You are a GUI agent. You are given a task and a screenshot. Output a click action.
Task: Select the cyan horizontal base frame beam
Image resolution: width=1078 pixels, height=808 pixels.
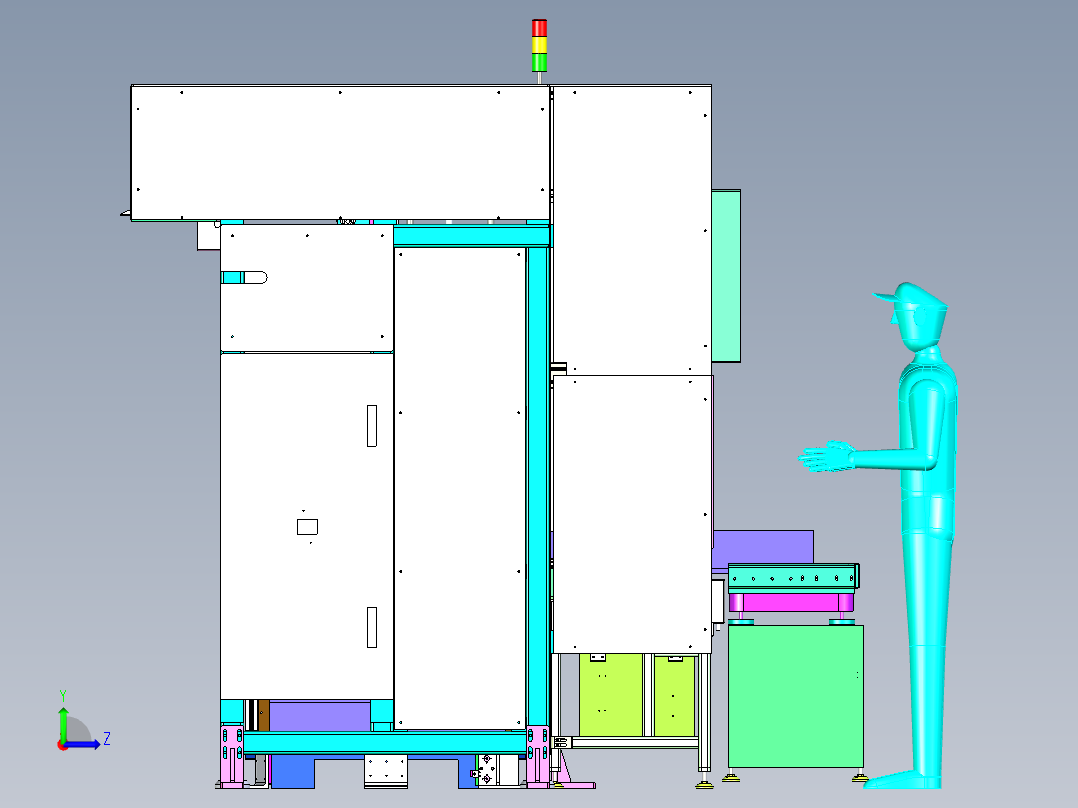tap(385, 743)
